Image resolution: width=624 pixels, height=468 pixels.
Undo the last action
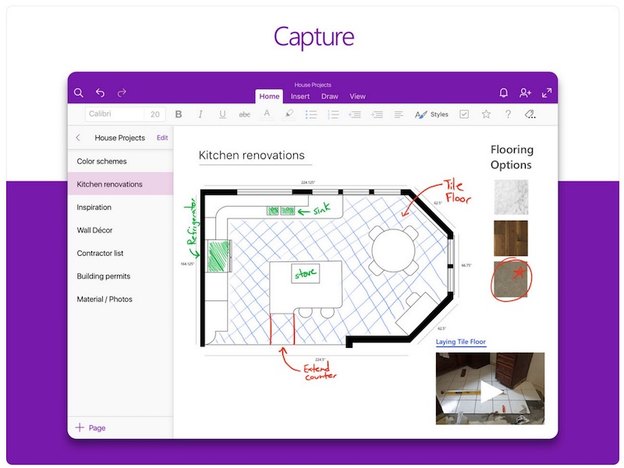(x=100, y=93)
